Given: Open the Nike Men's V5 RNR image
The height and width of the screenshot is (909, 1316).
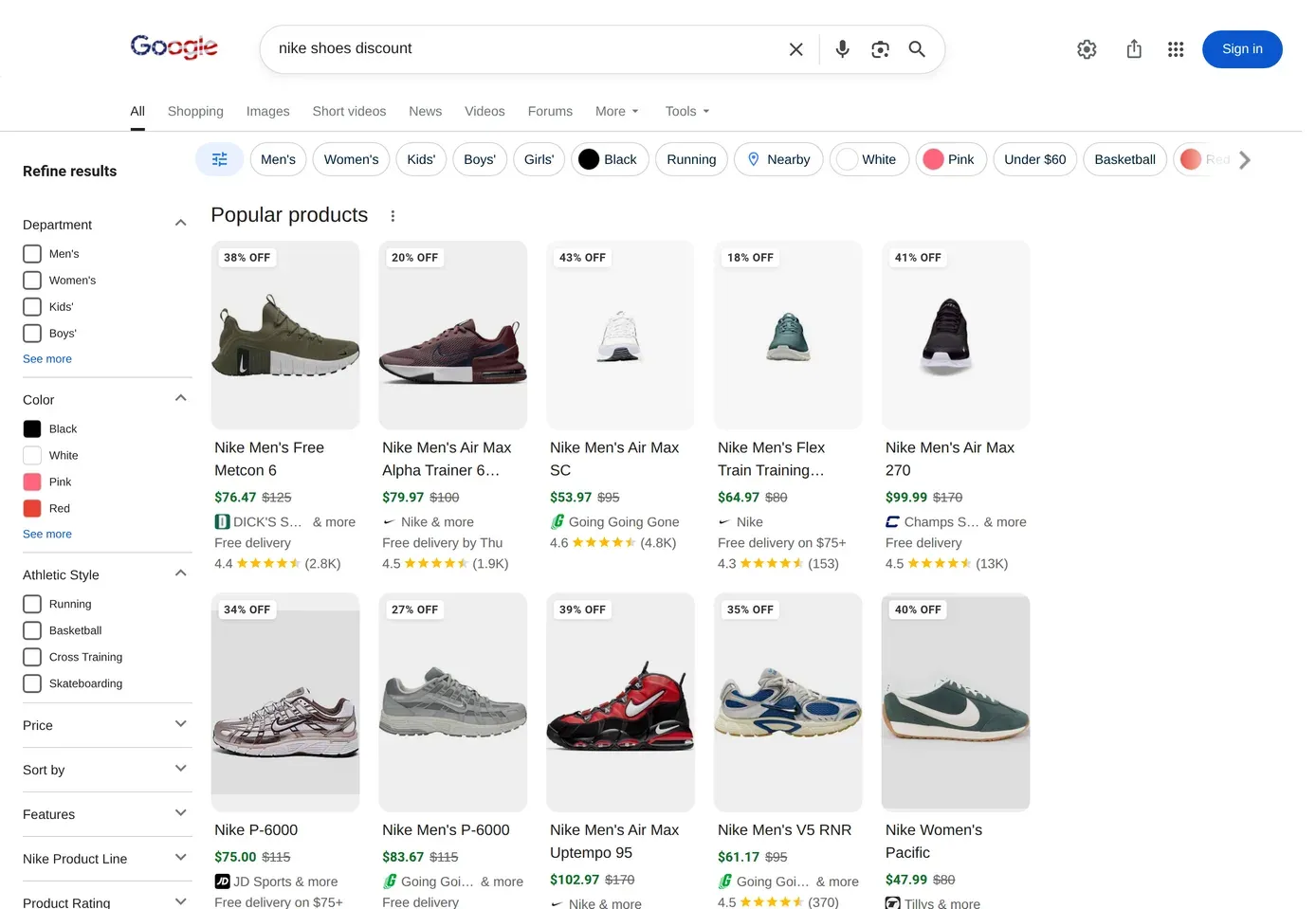Looking at the screenshot, I should tap(788, 702).
